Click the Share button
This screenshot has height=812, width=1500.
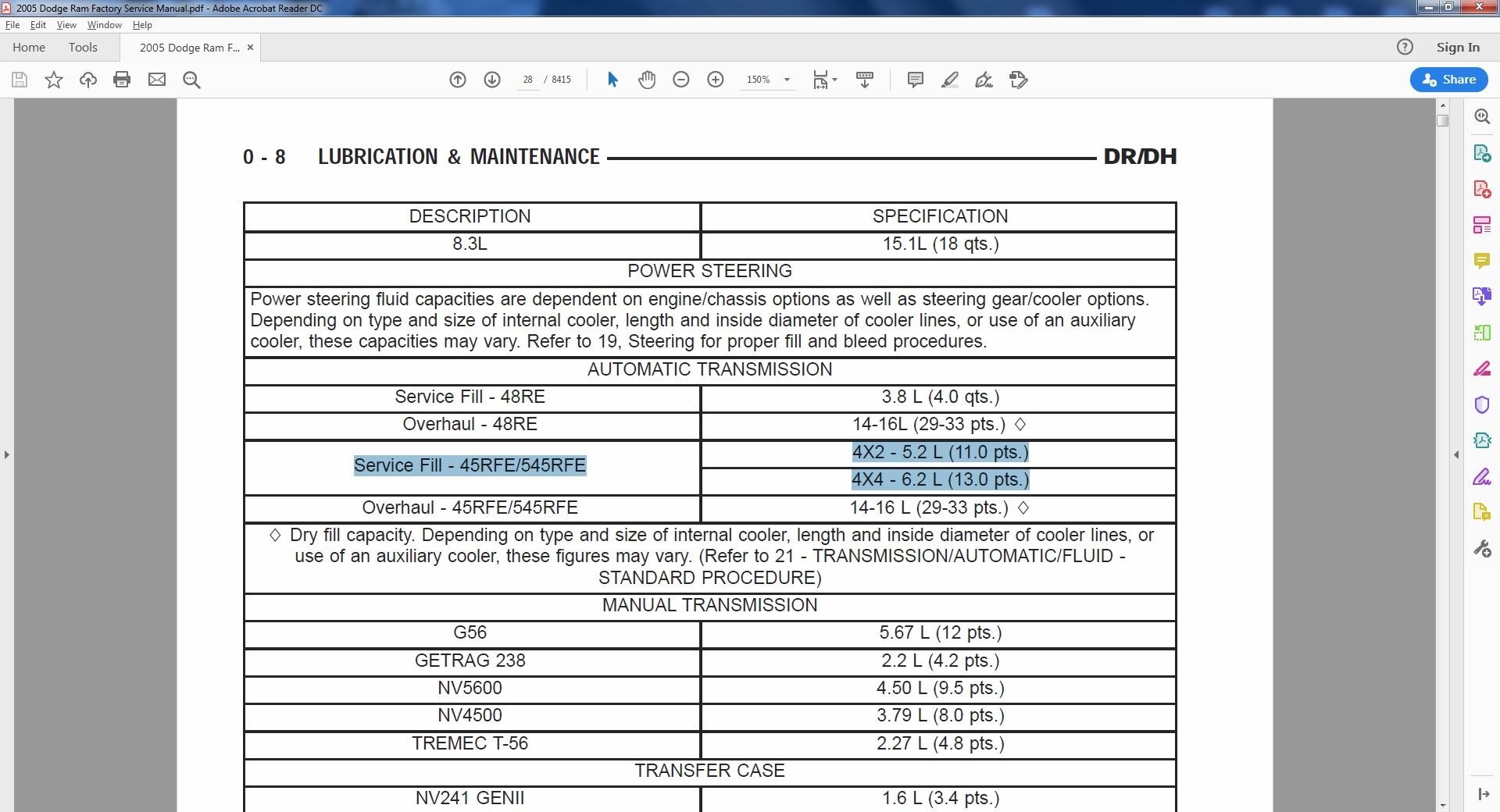coord(1449,80)
